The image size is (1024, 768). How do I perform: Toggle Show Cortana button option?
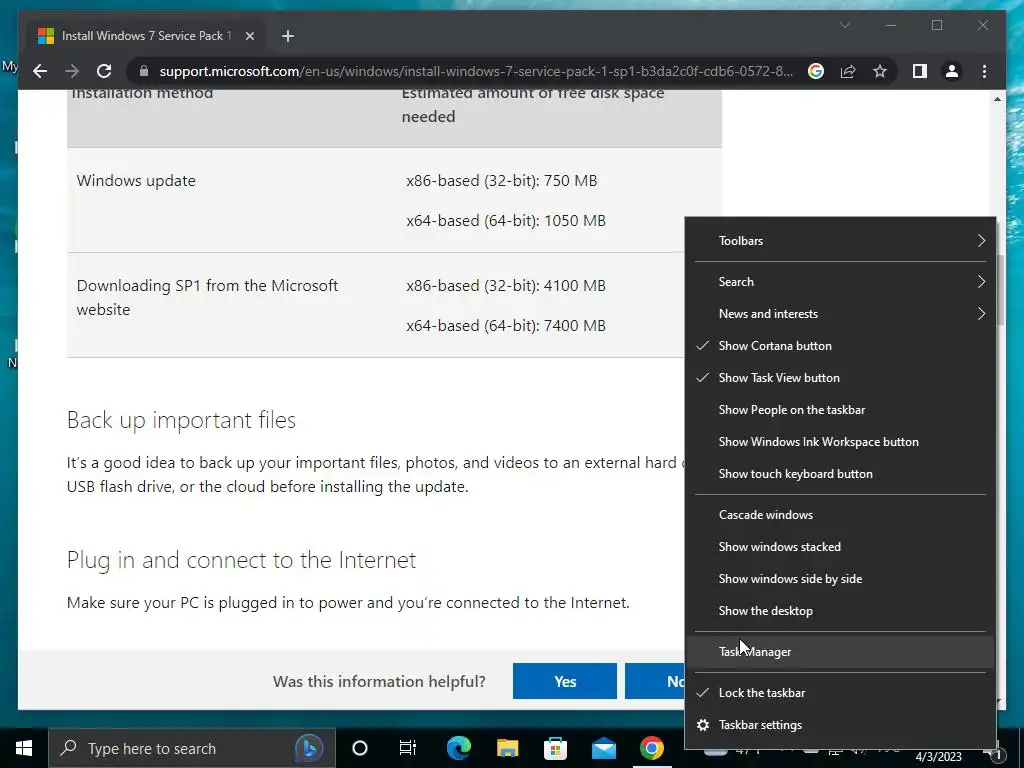click(840, 345)
